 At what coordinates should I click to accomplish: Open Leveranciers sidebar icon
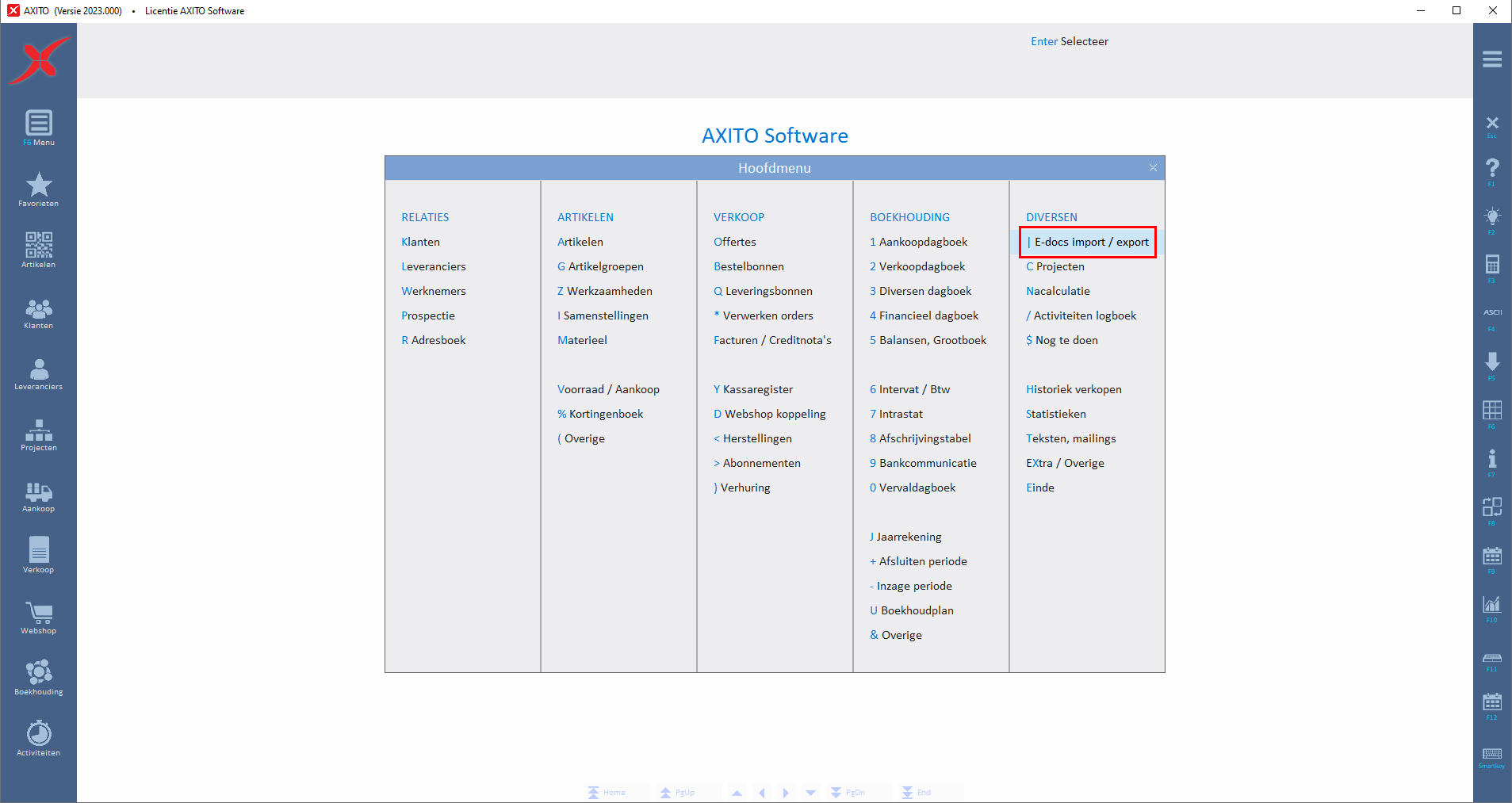pyautogui.click(x=38, y=374)
